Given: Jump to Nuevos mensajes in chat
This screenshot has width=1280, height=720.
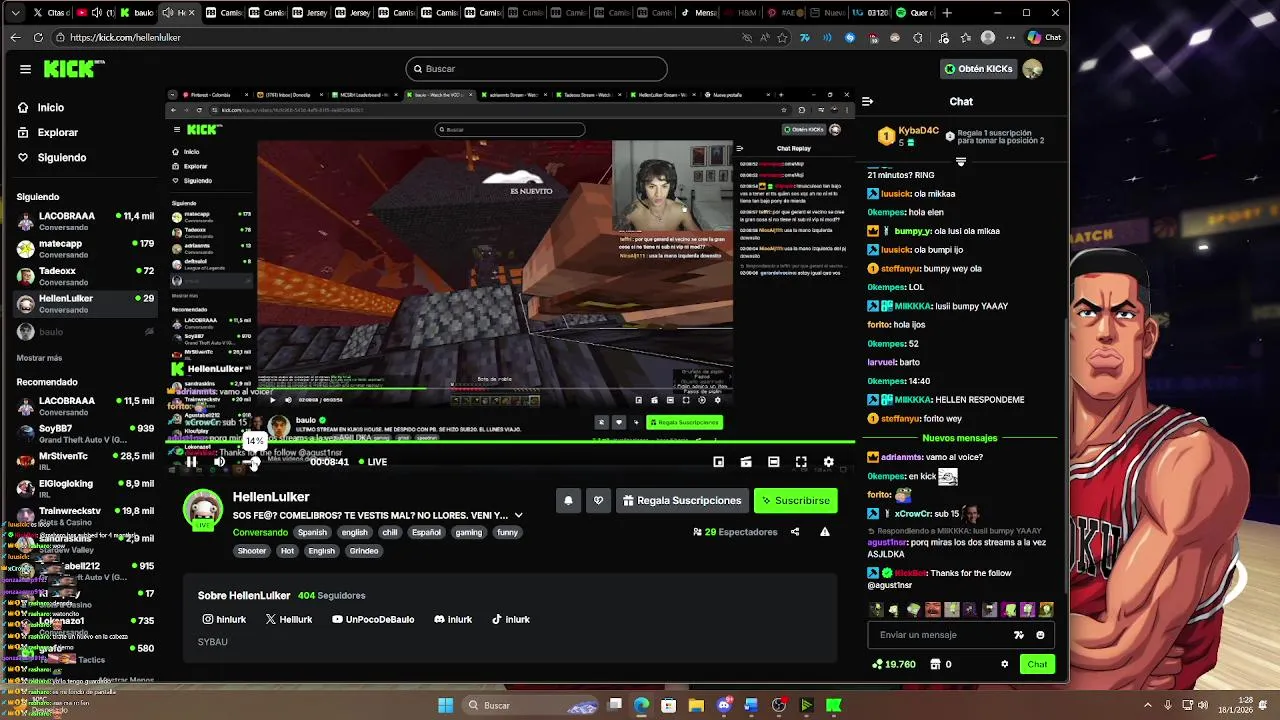Looking at the screenshot, I should tap(959, 438).
